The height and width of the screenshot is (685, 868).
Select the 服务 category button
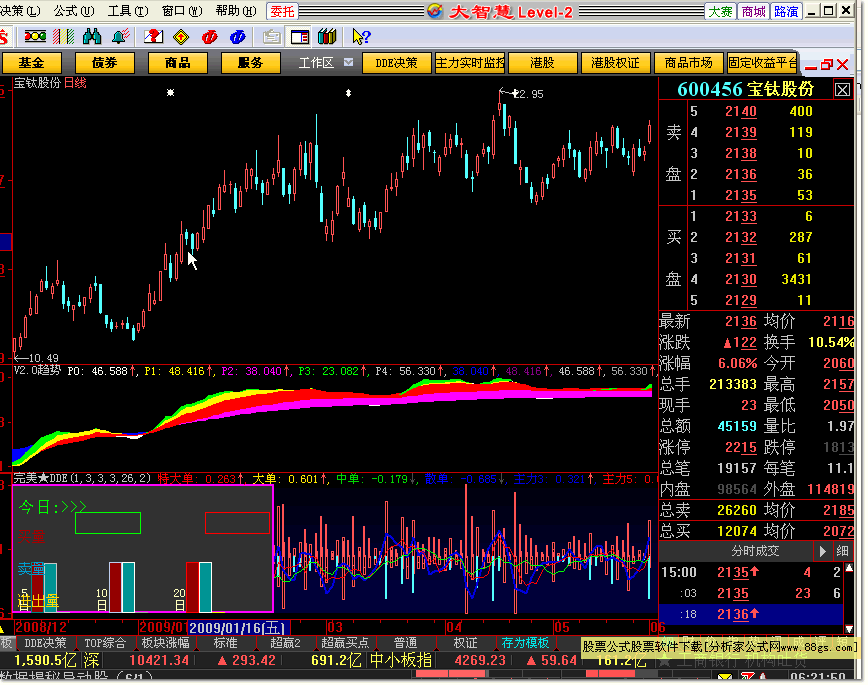point(250,63)
